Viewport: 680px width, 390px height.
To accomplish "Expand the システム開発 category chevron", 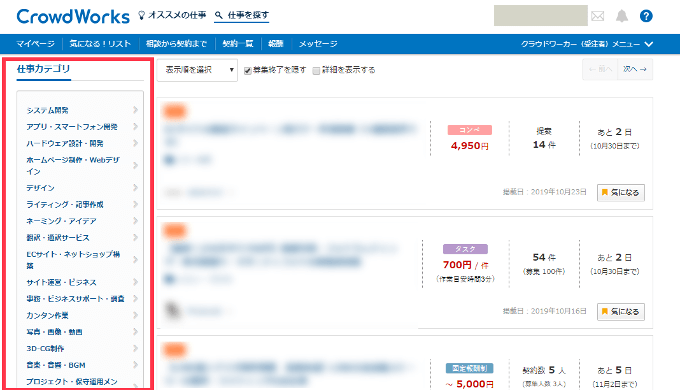I will [x=135, y=110].
